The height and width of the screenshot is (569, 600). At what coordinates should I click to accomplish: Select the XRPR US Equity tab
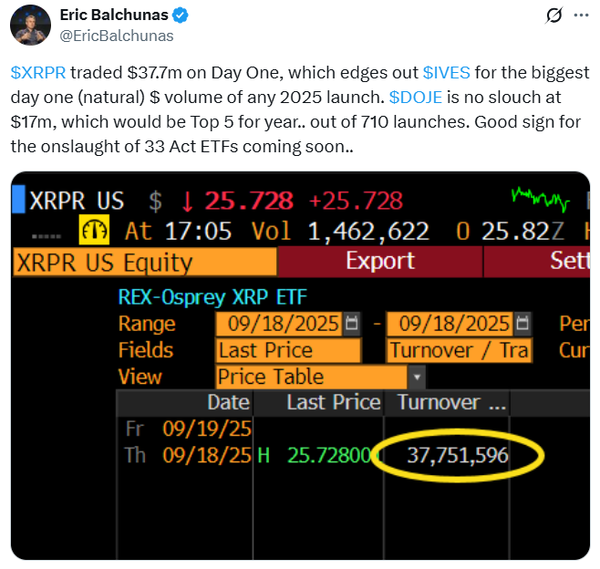coord(145,262)
